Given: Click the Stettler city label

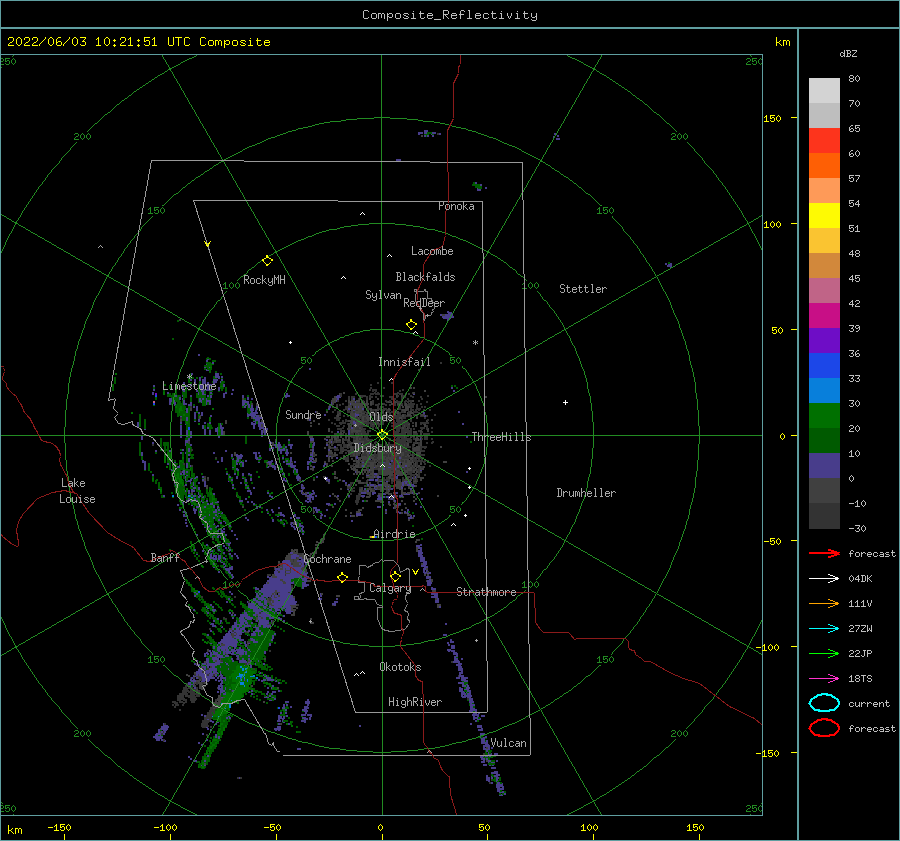Looking at the screenshot, I should click(x=583, y=289).
